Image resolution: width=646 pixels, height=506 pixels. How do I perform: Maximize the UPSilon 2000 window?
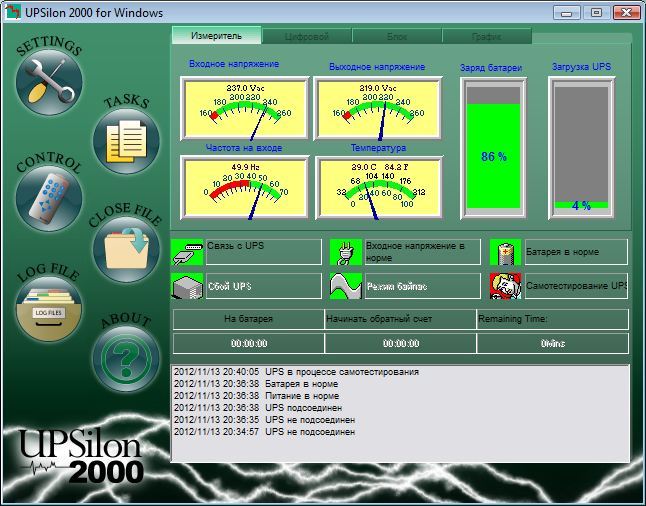coord(596,13)
